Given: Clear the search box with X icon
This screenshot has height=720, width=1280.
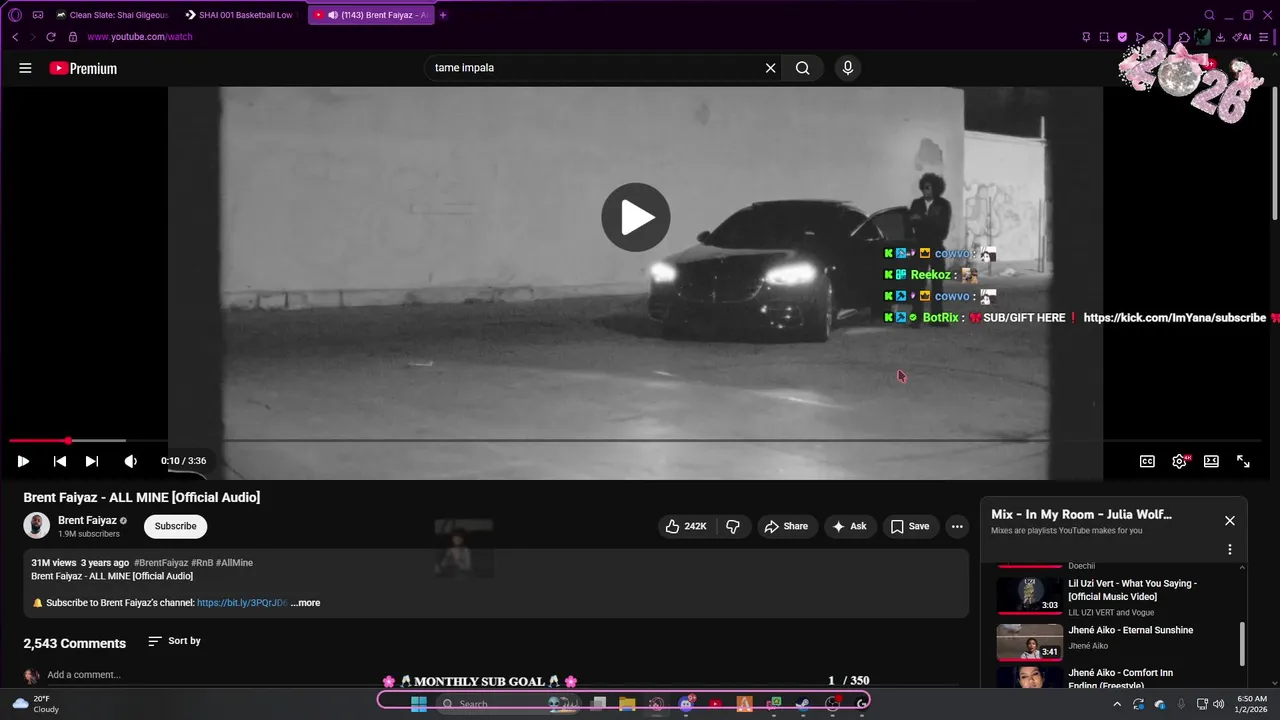Looking at the screenshot, I should (x=770, y=68).
